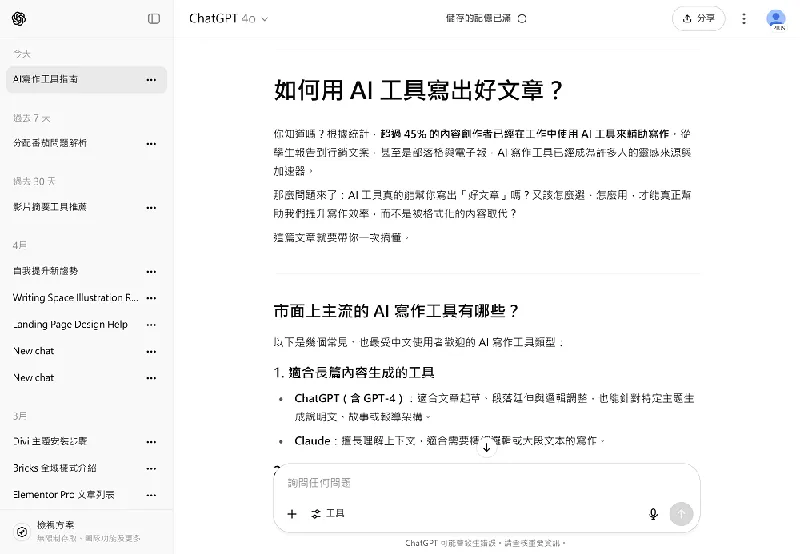Click the send message arrow button
The width and height of the screenshot is (800, 554).
pyautogui.click(x=681, y=514)
